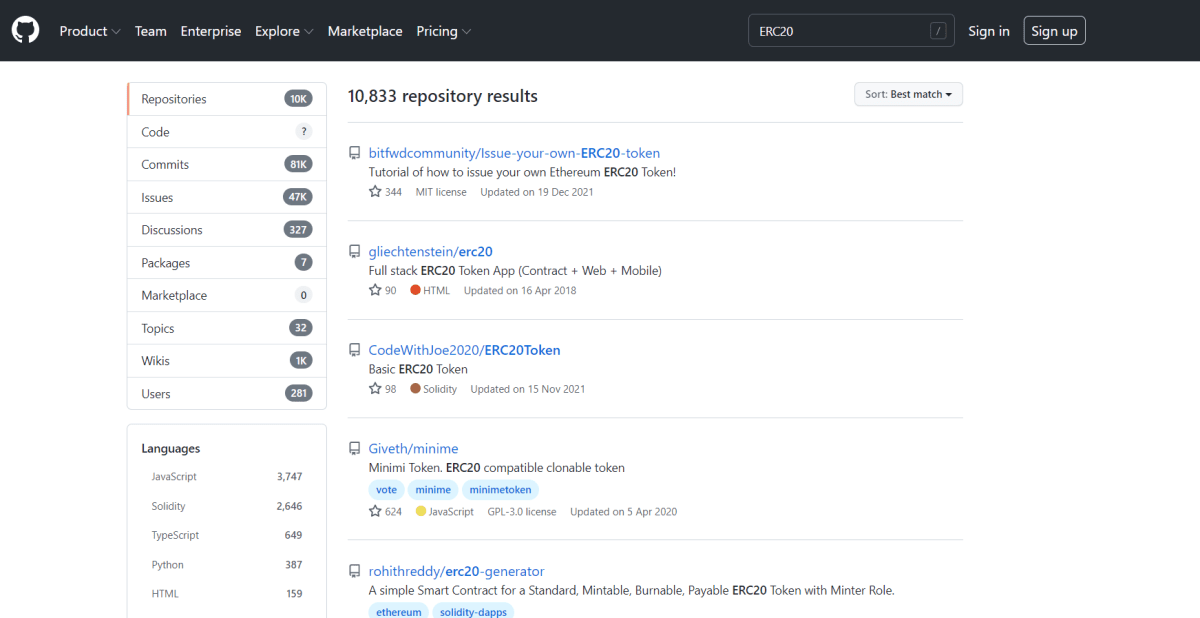Open repo icon beside Giveth/minime

tap(354, 449)
